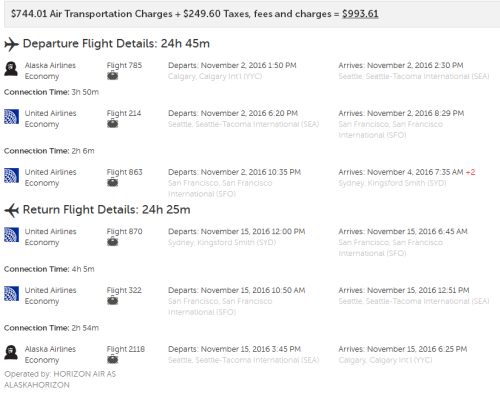Click the Operated by HORIZON AIR text
Image resolution: width=500 pixels, height=396 pixels.
coord(60,379)
